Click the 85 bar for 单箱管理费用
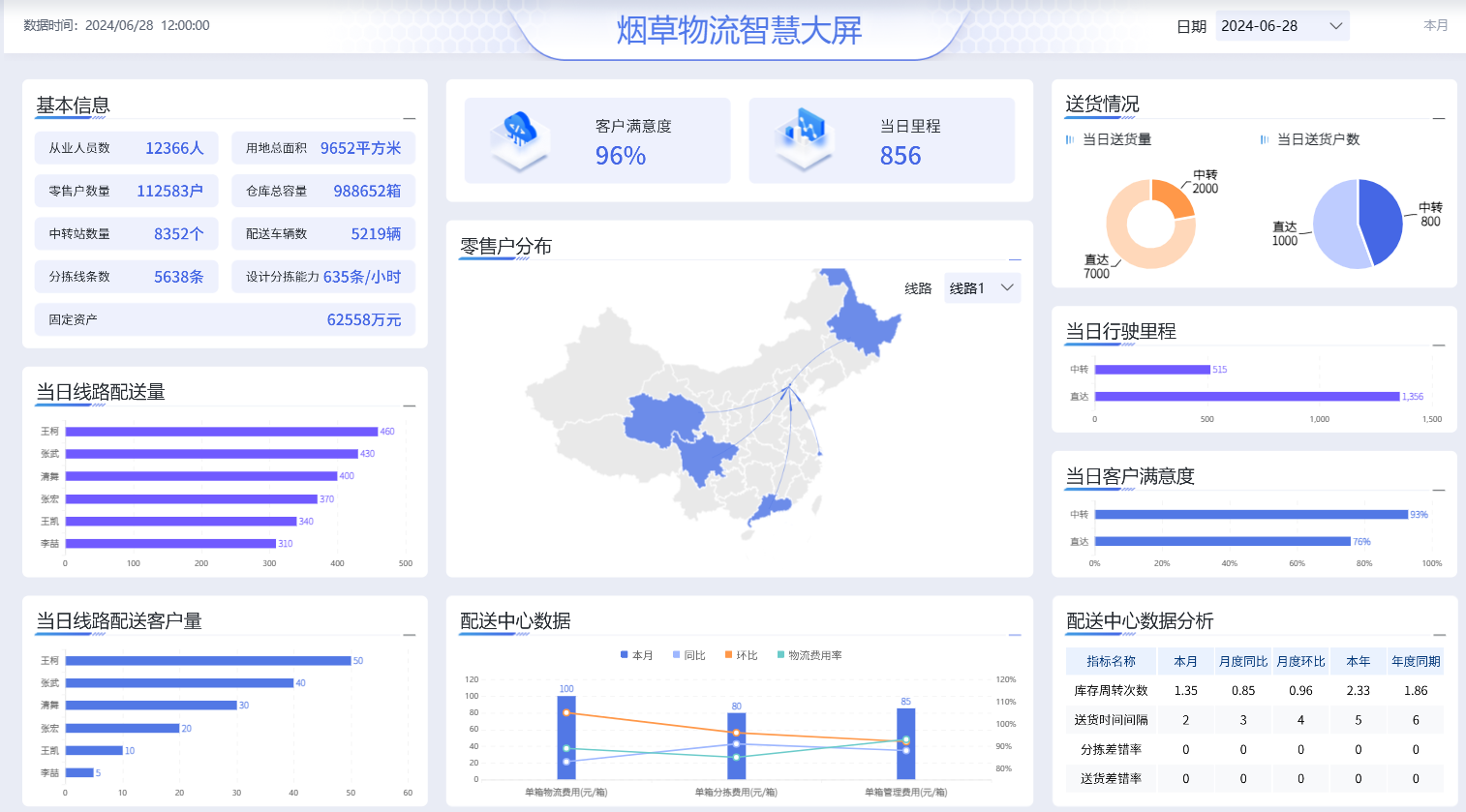 (x=906, y=743)
